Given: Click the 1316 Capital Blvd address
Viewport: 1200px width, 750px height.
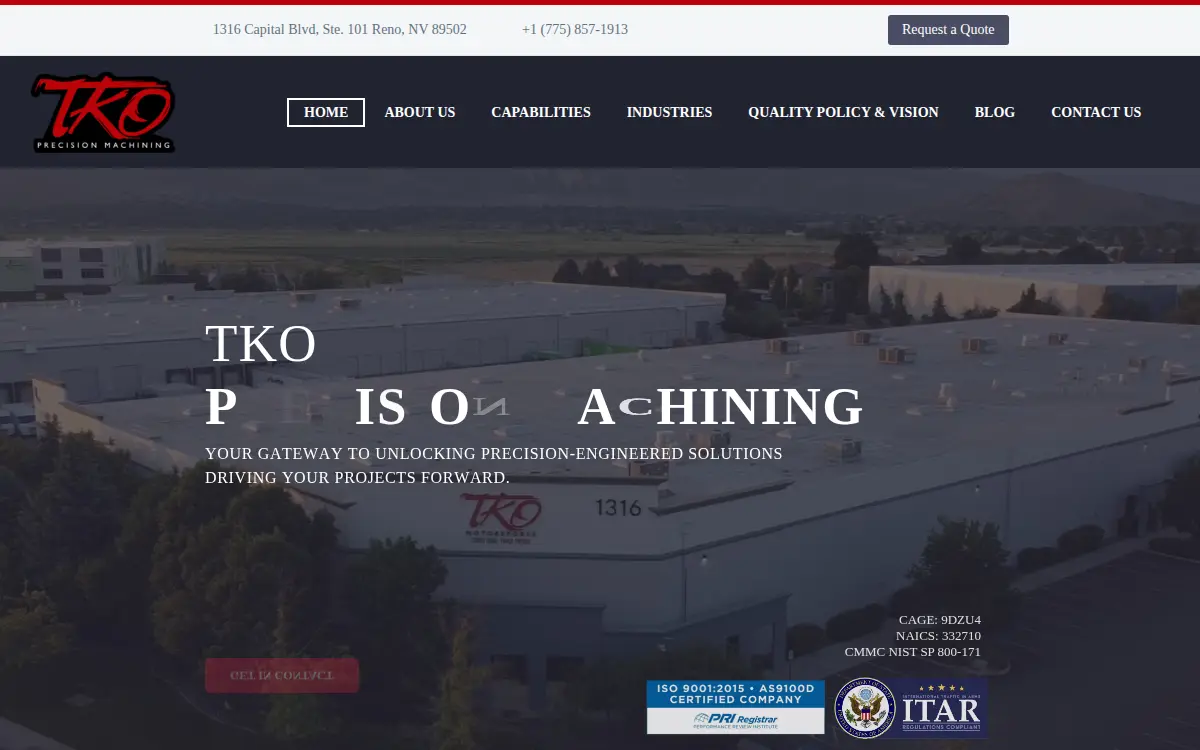Looking at the screenshot, I should pos(340,30).
